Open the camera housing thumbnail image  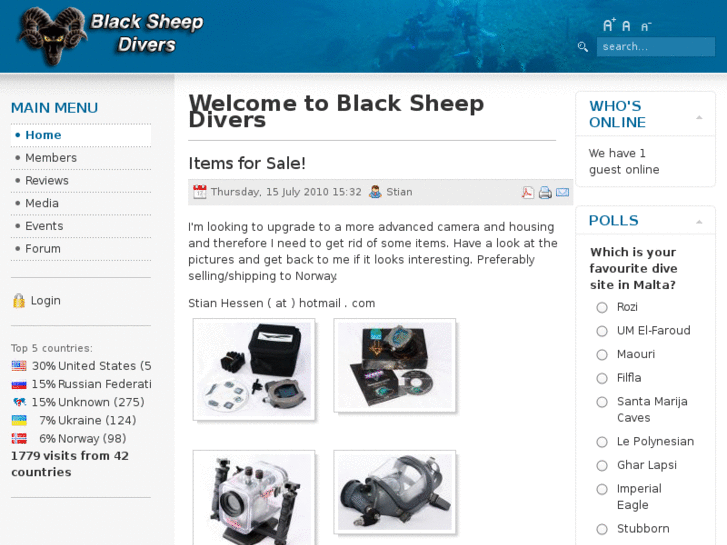254,497
